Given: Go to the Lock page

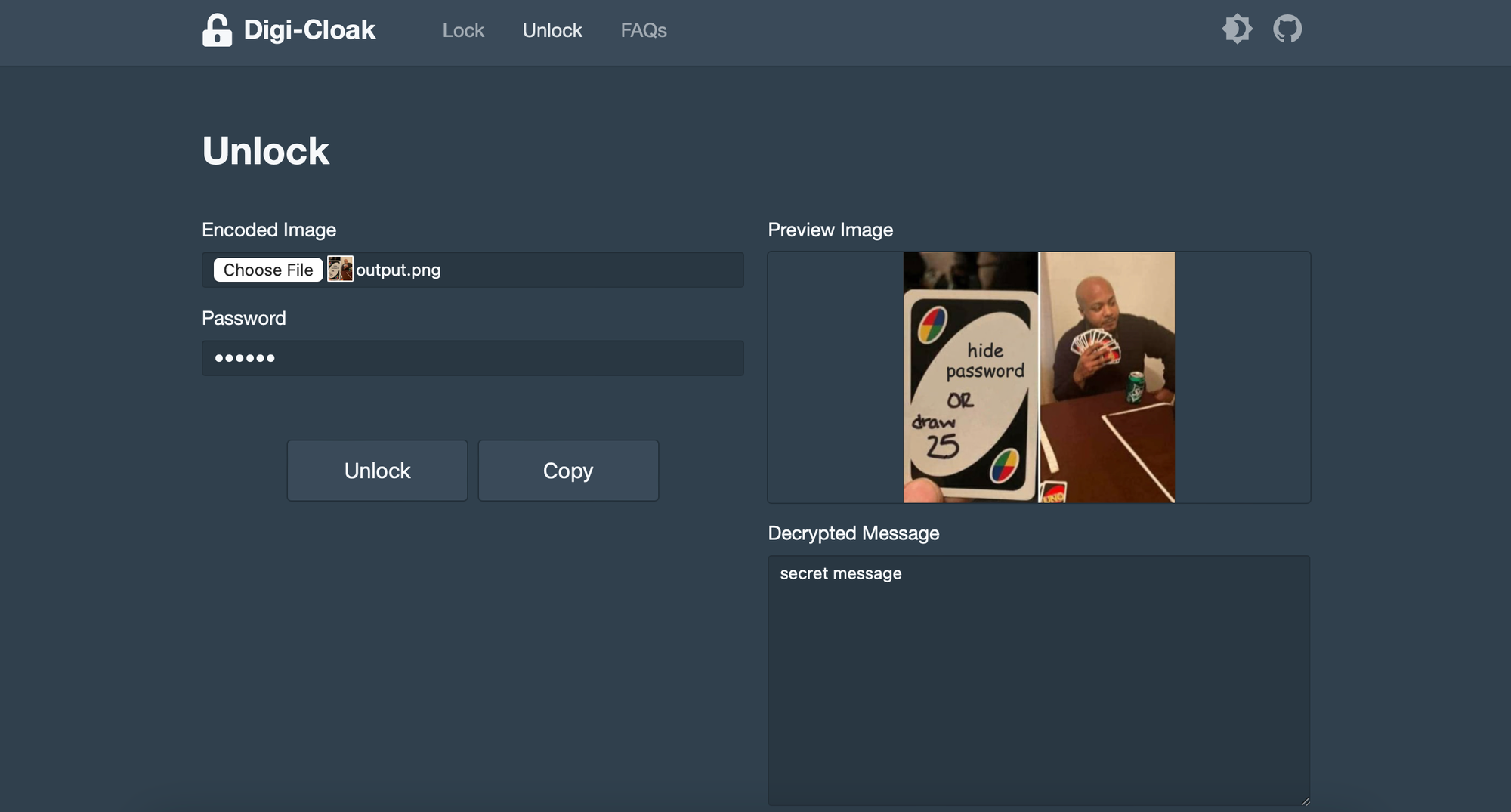Looking at the screenshot, I should coord(463,30).
